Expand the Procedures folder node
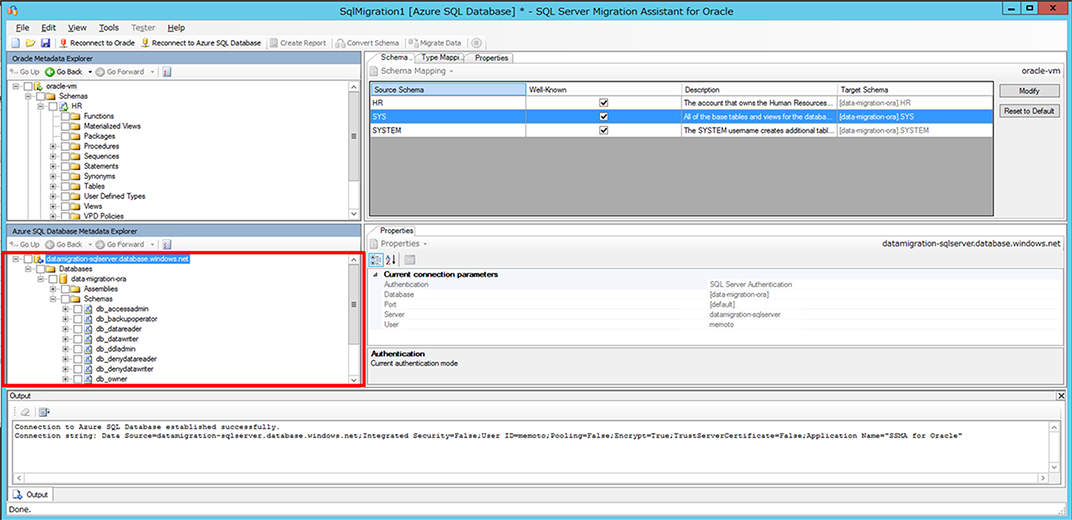Viewport: 1072px width, 520px height. coord(53,146)
